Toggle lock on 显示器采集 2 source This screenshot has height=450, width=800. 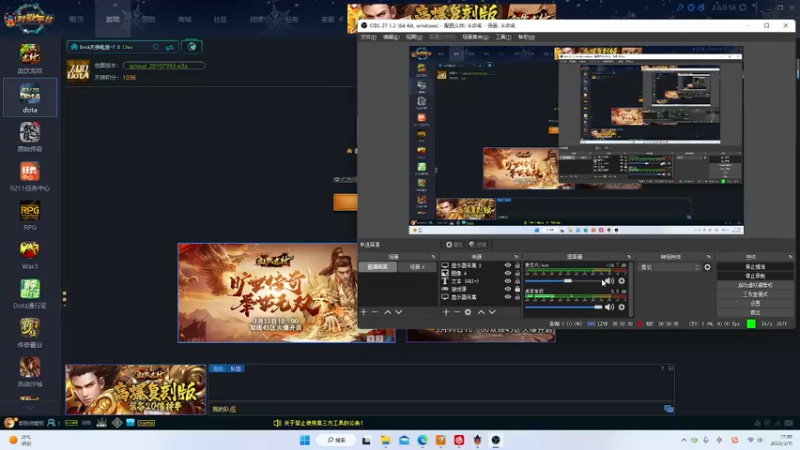point(517,265)
